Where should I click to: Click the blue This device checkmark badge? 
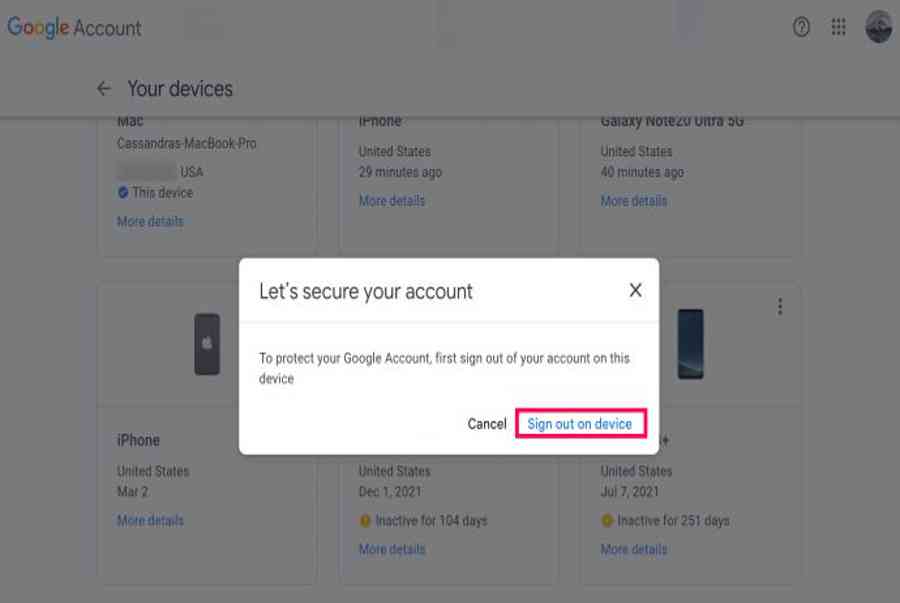point(123,193)
